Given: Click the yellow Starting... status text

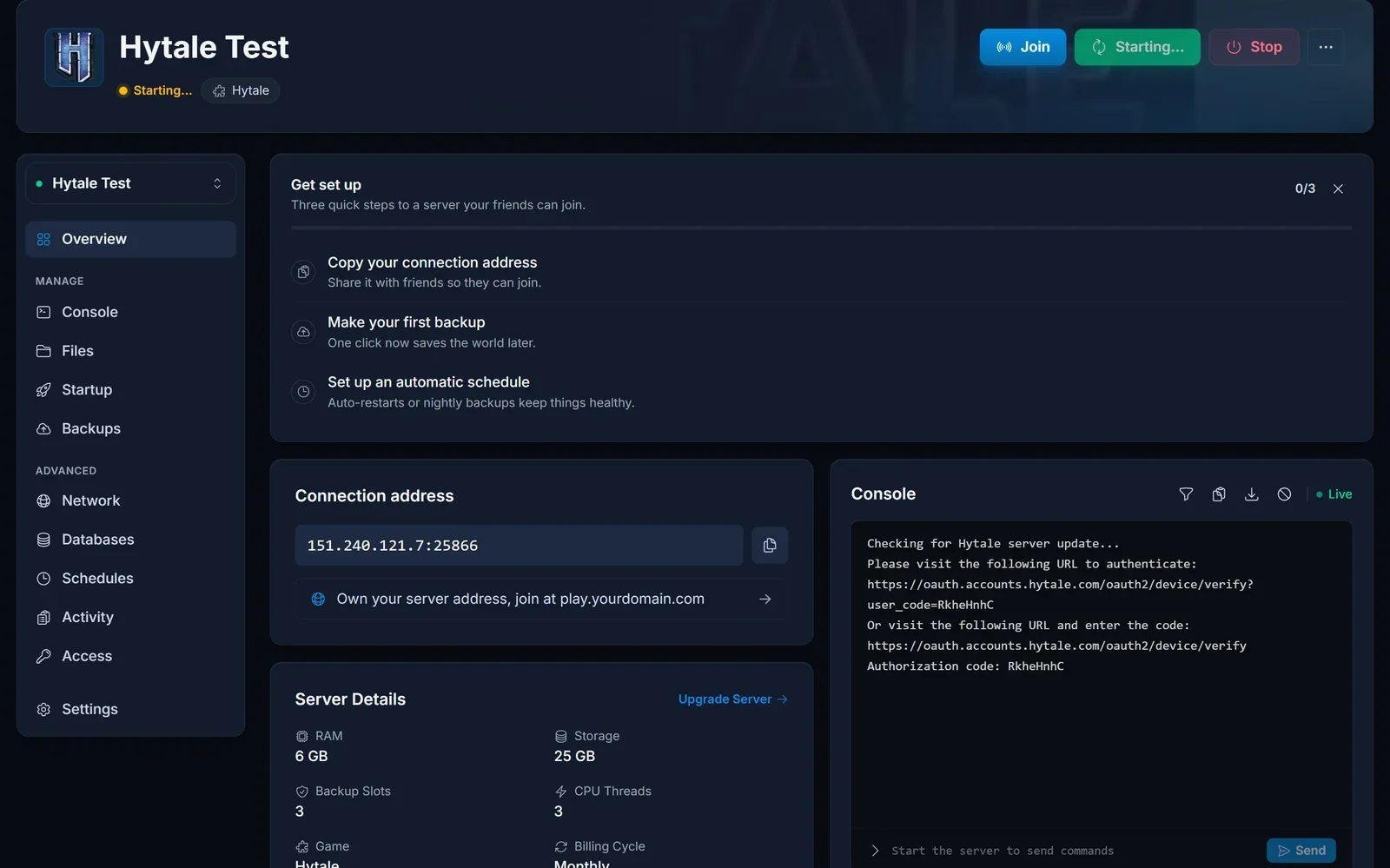Looking at the screenshot, I should point(162,90).
